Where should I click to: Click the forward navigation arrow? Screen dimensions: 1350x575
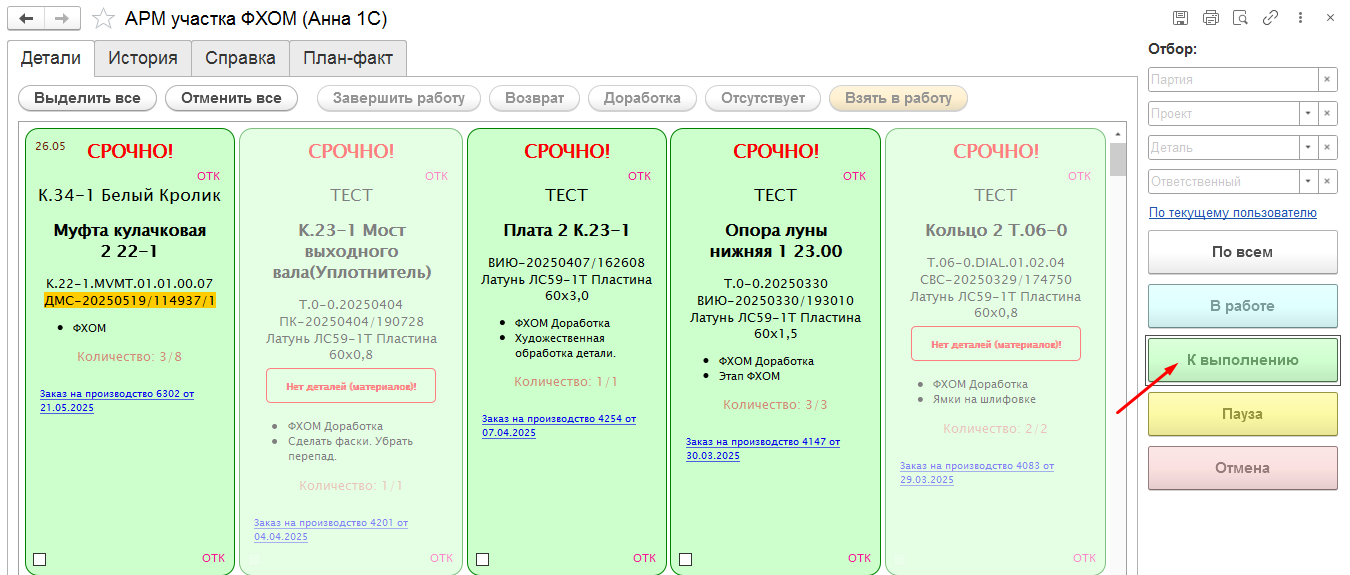pyautogui.click(x=62, y=19)
